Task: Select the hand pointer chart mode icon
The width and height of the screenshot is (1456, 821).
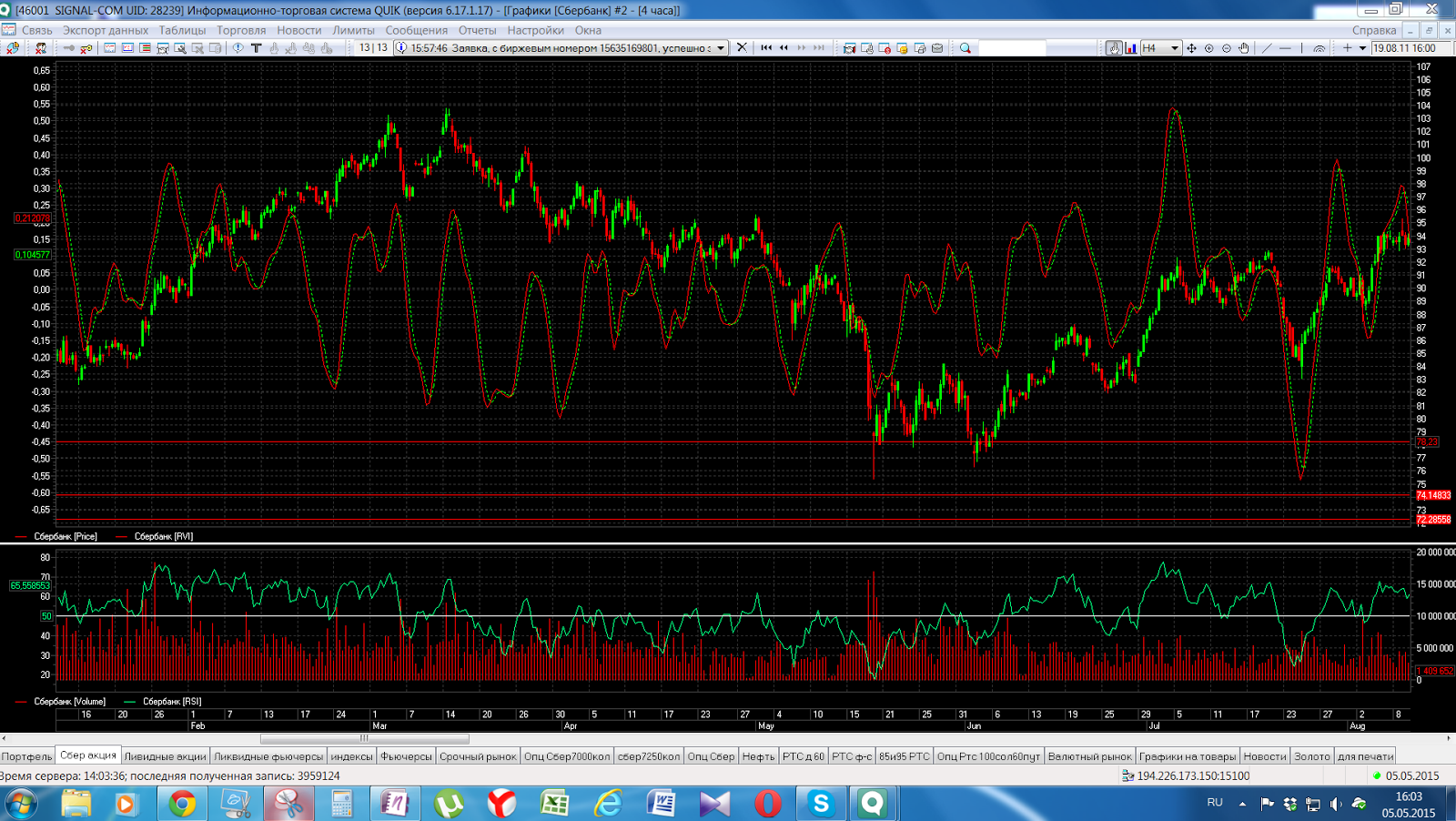Action: coord(1114,47)
